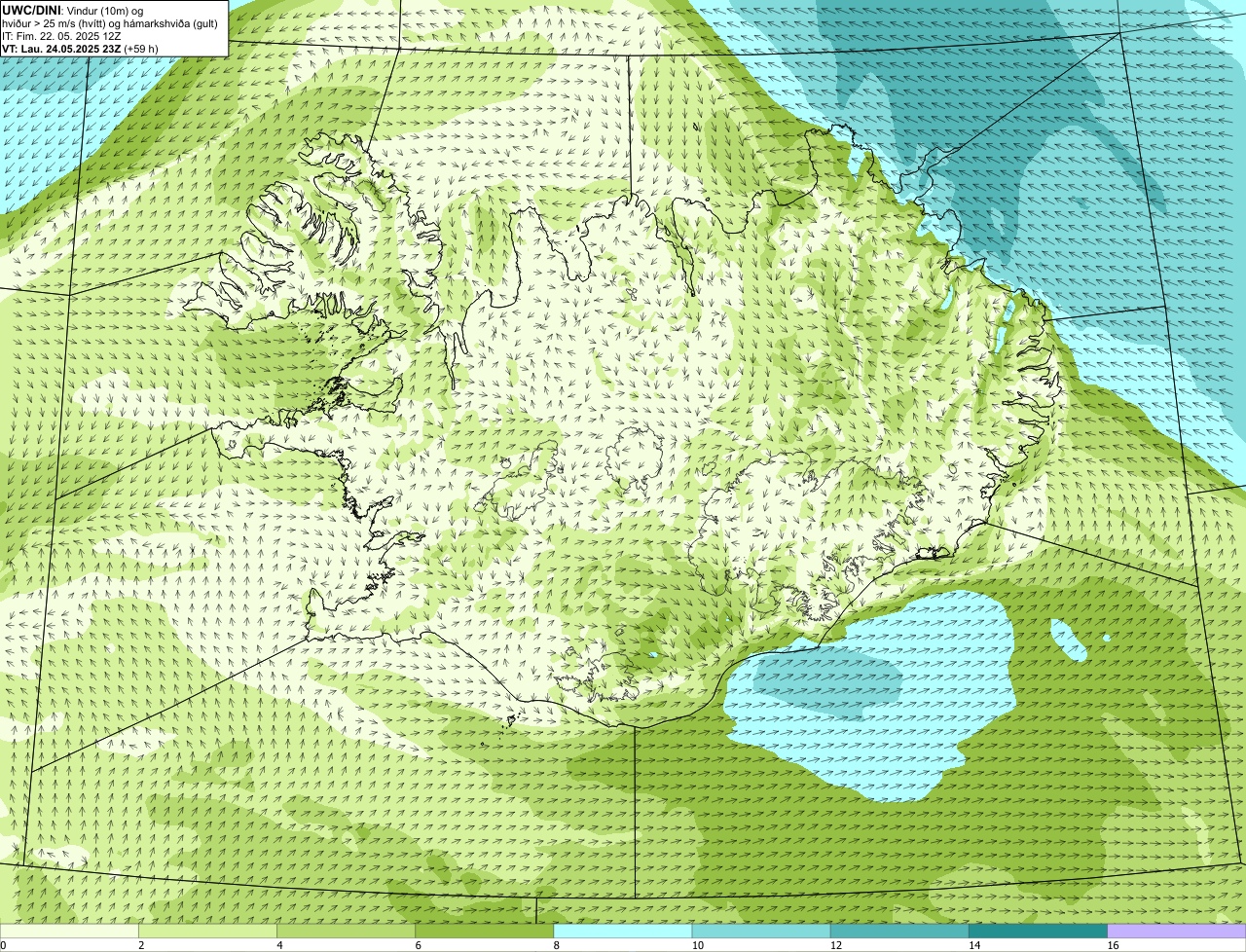Click the legend value '2'
Image resolution: width=1246 pixels, height=952 pixels.
point(141,945)
